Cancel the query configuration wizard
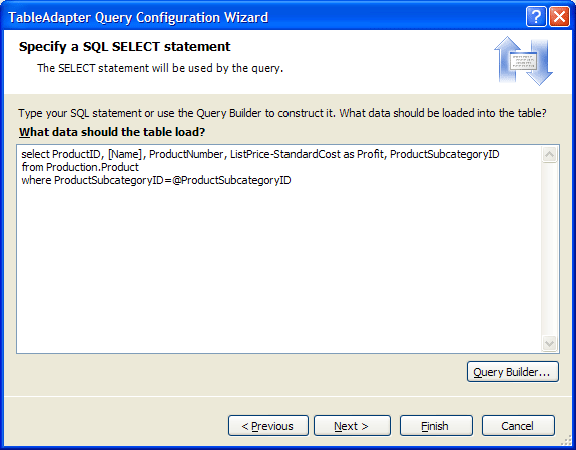576x450 pixels. [x=518, y=426]
